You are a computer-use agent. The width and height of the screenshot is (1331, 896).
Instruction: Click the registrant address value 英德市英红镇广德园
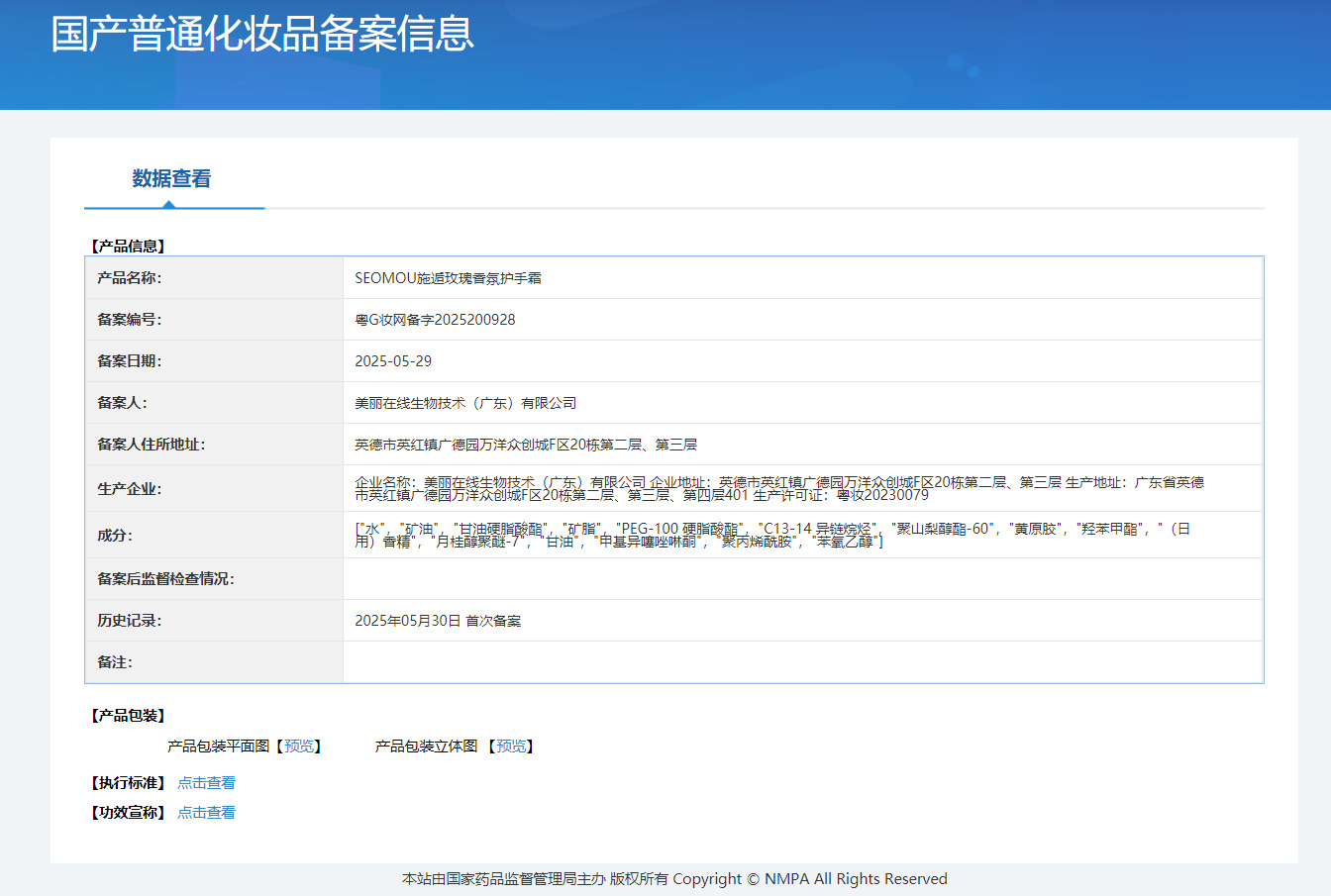click(526, 445)
